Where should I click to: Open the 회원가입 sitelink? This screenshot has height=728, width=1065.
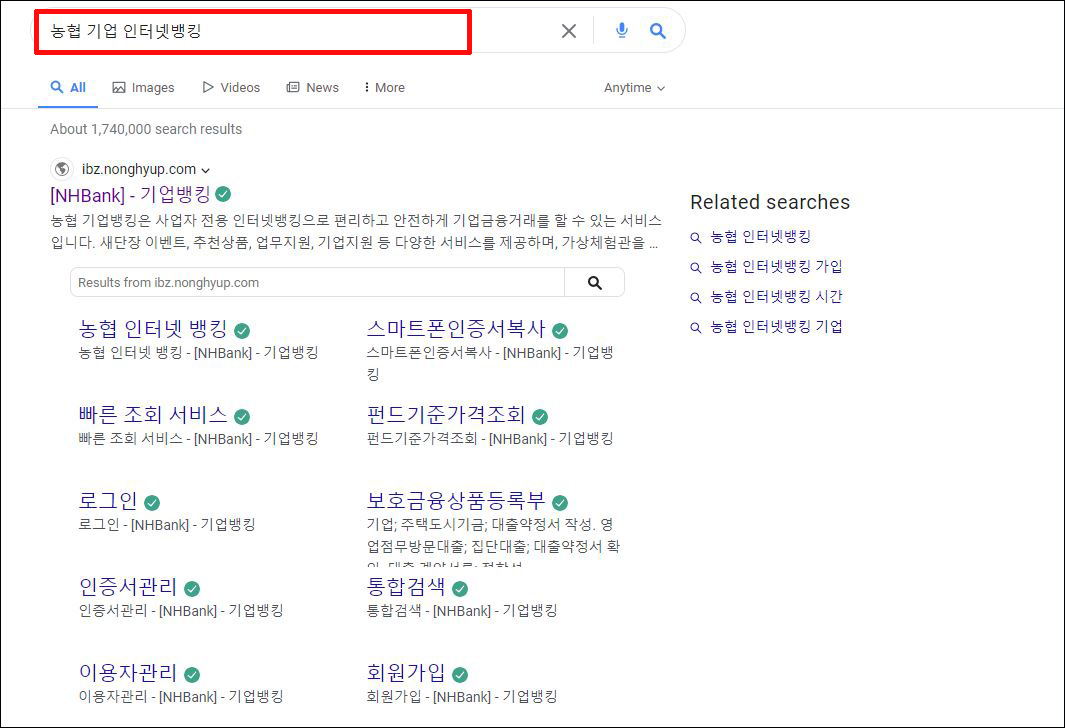click(406, 672)
